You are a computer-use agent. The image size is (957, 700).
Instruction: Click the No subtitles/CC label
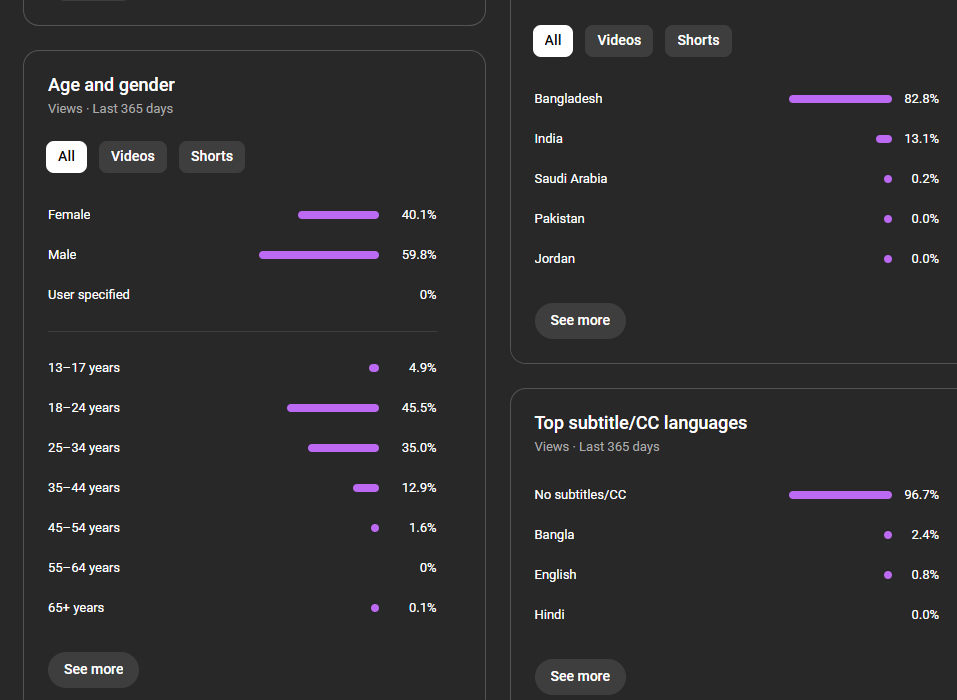(580, 495)
